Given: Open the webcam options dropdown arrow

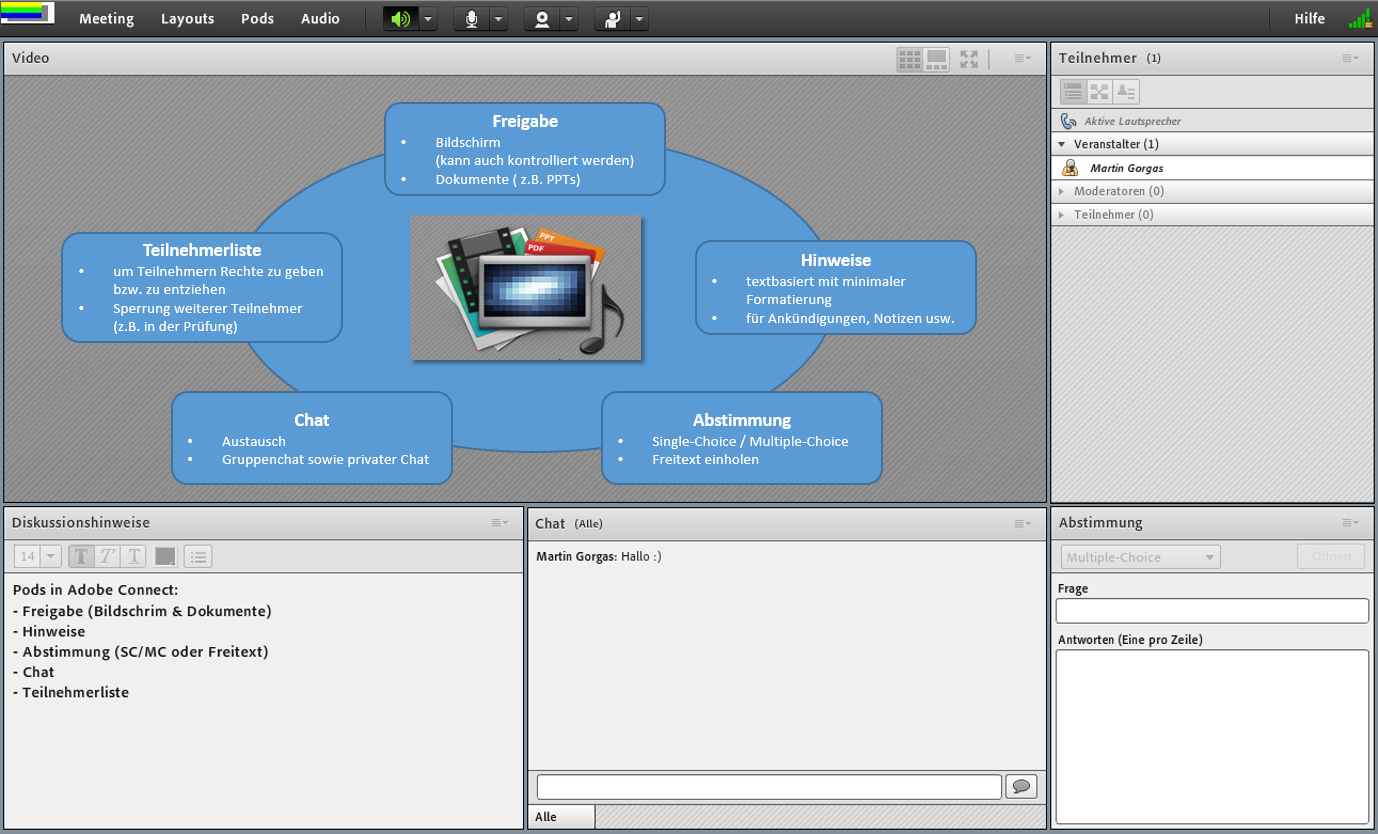Looking at the screenshot, I should click(568, 19).
